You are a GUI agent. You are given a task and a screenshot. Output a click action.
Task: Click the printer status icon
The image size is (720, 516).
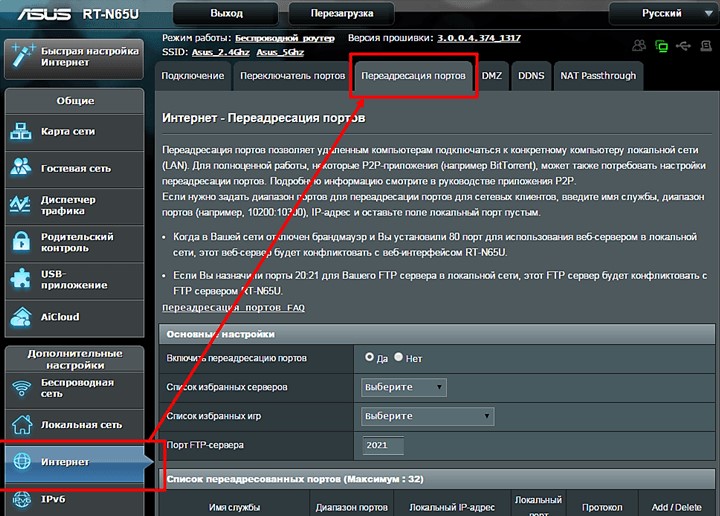click(706, 45)
